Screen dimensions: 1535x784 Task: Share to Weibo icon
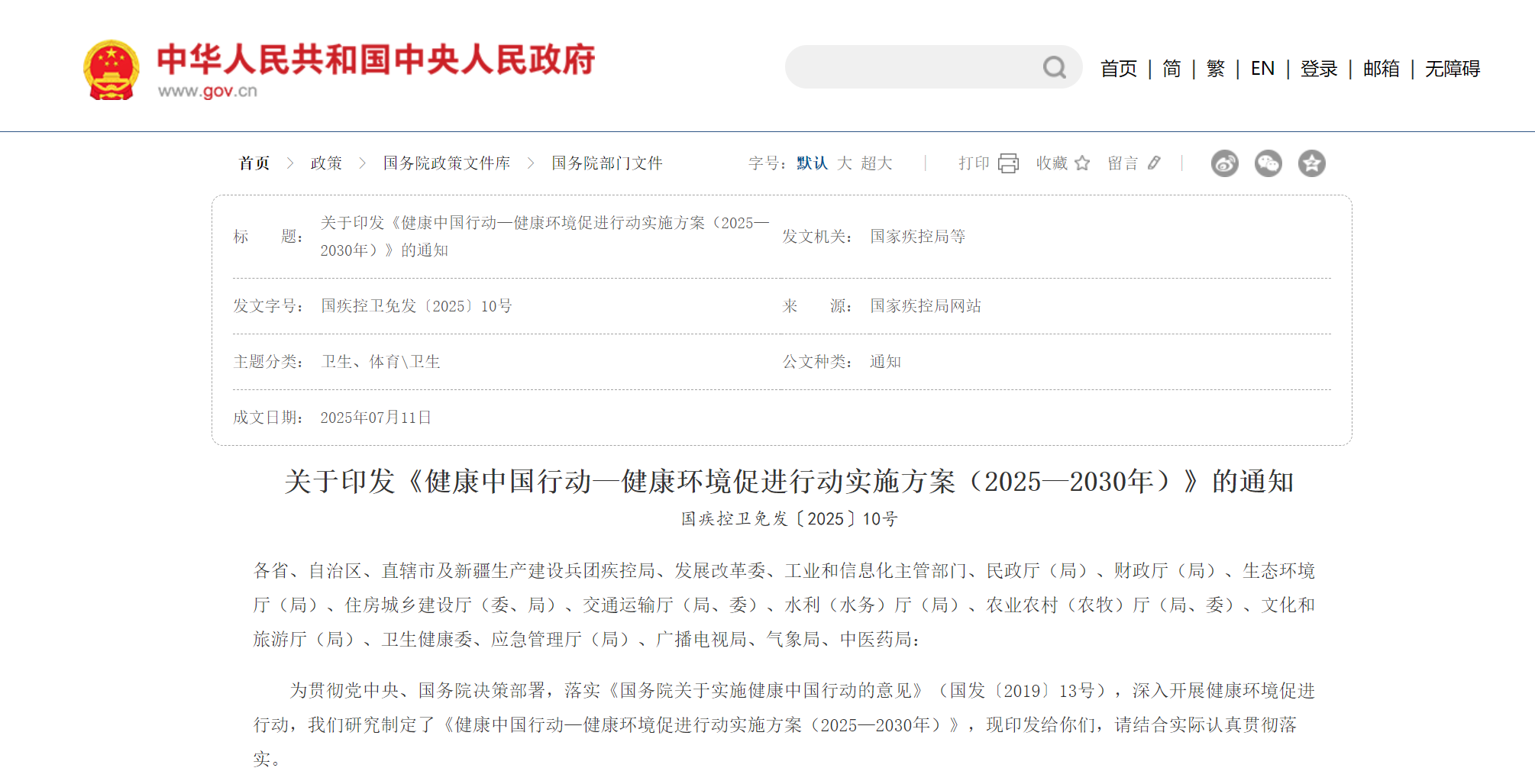click(x=1225, y=163)
